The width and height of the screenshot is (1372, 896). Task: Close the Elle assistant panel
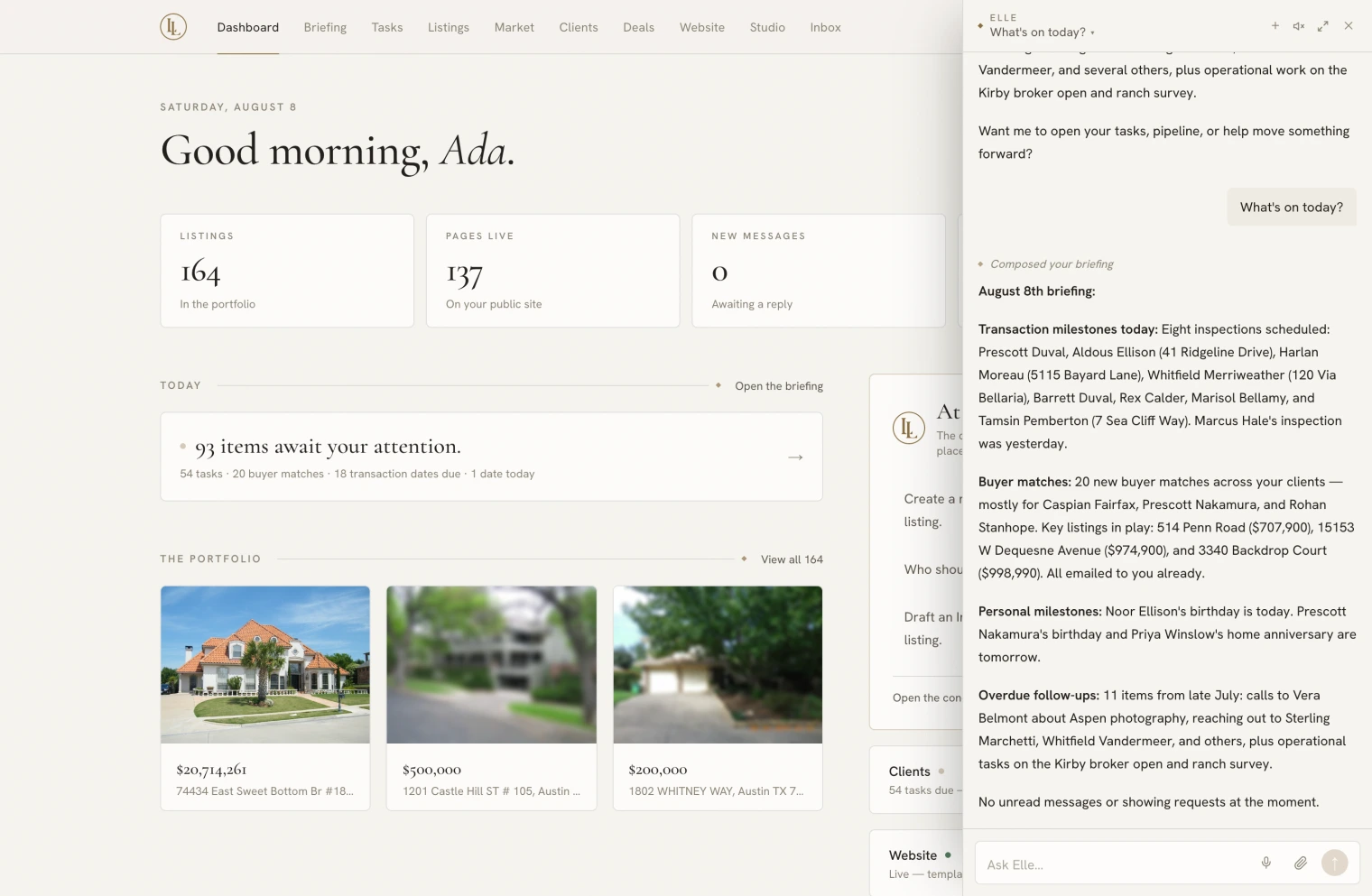click(1349, 26)
